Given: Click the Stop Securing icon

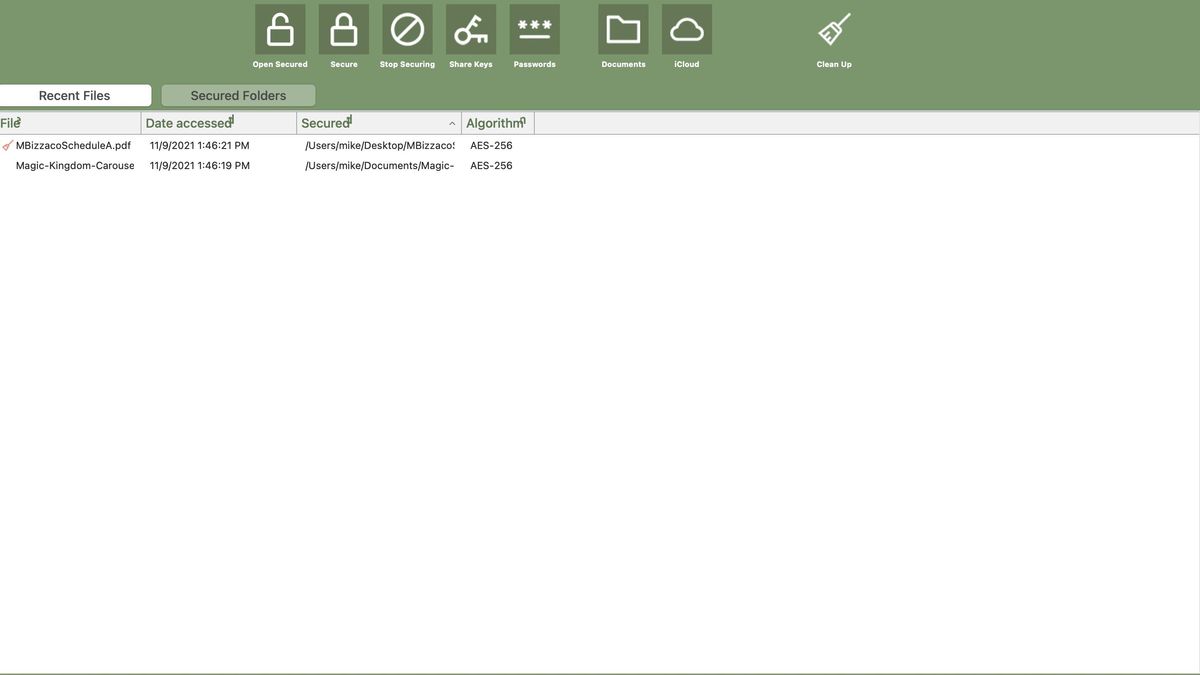Looking at the screenshot, I should pyautogui.click(x=407, y=30).
